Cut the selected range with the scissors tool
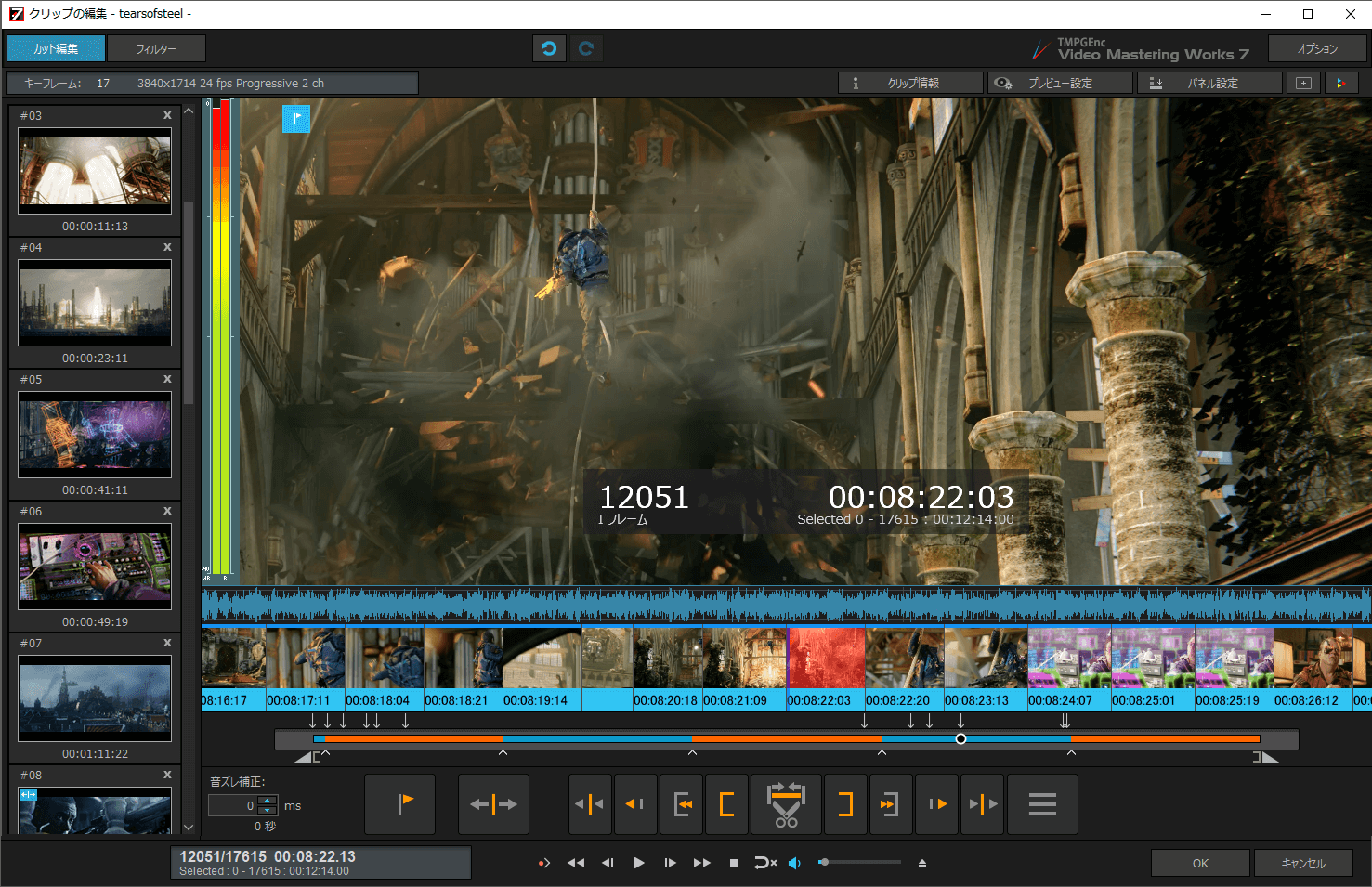Screen dimensions: 1372x887 click(786, 804)
